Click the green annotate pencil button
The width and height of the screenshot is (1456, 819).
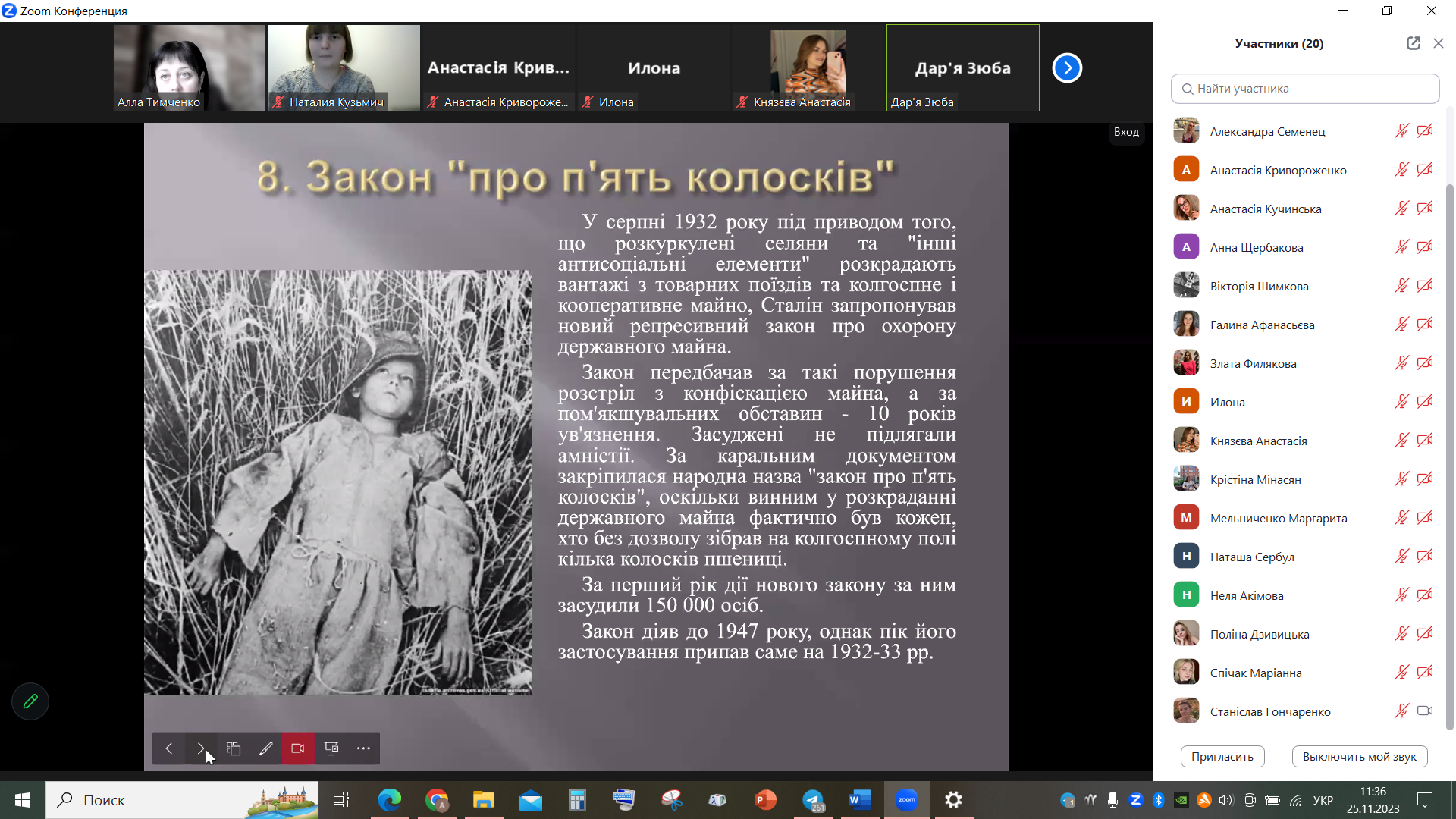(30, 701)
